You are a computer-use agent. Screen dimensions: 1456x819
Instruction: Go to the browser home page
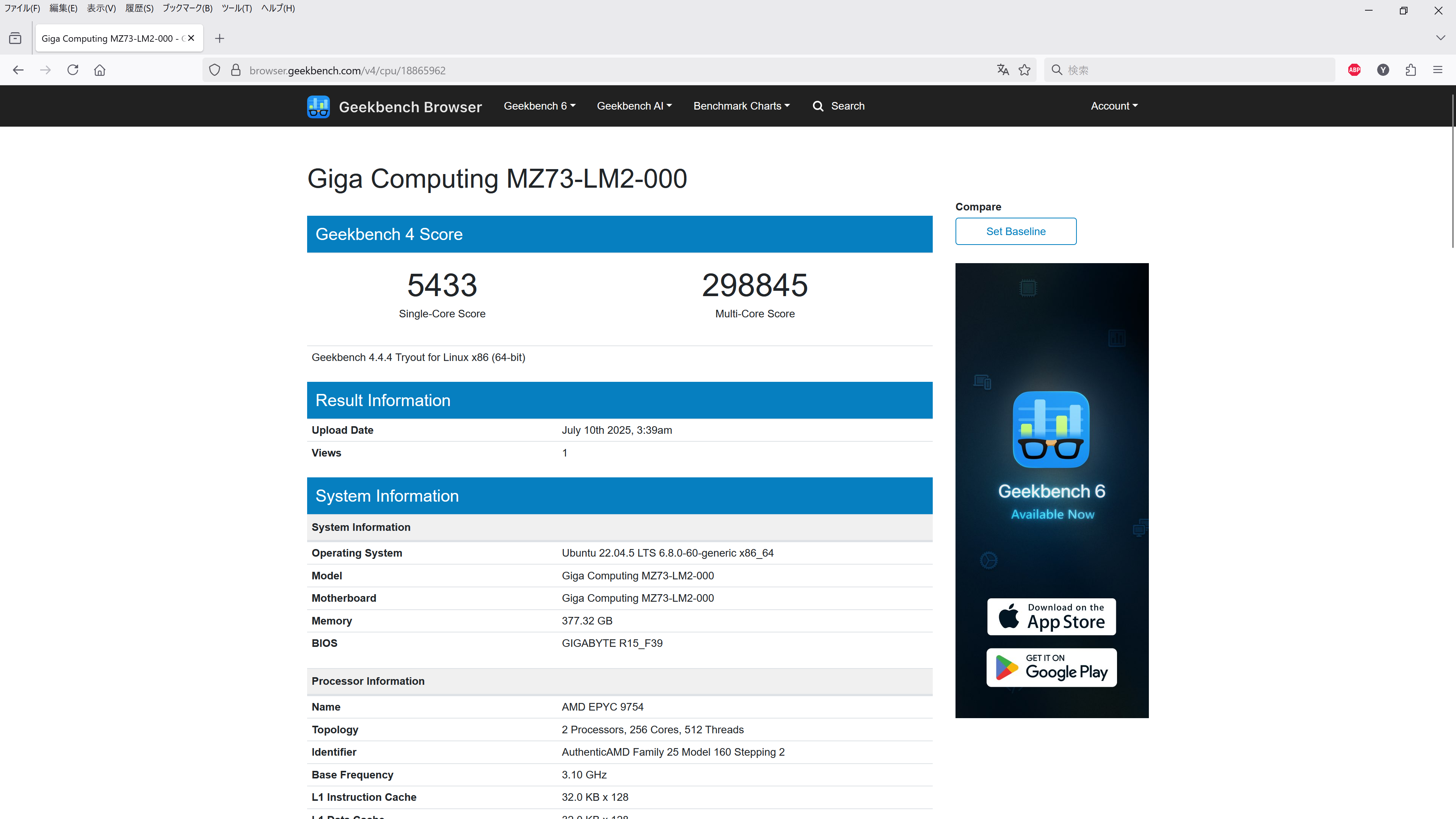tap(99, 70)
